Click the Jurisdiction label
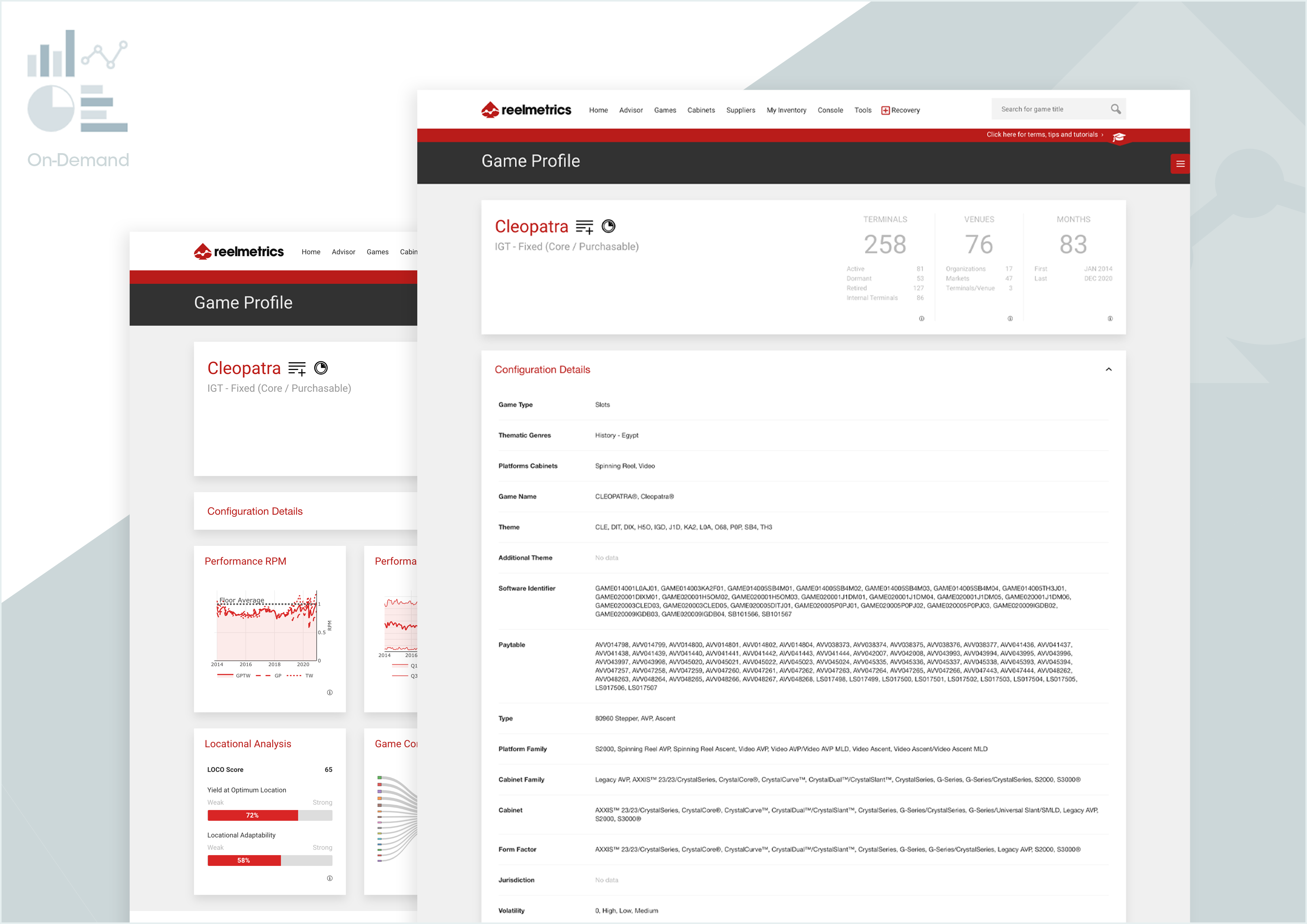Screen dimensions: 1307x924 click(x=516, y=880)
